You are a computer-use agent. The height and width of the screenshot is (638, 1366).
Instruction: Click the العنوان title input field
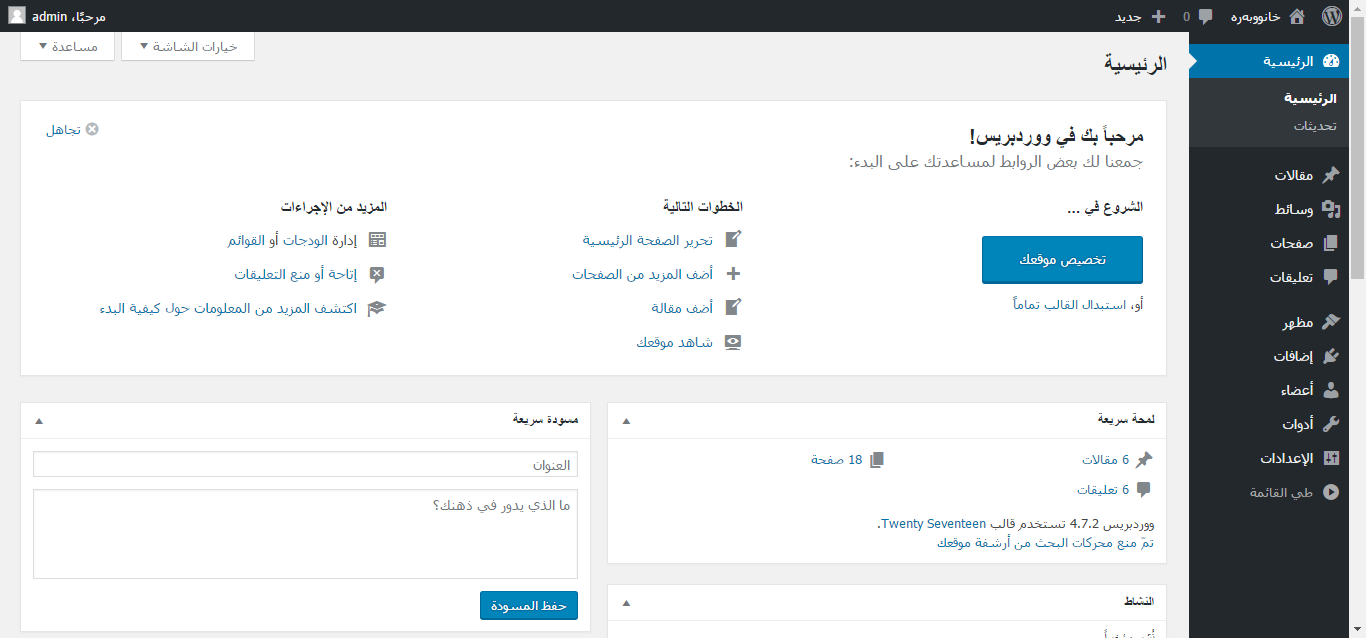point(305,464)
